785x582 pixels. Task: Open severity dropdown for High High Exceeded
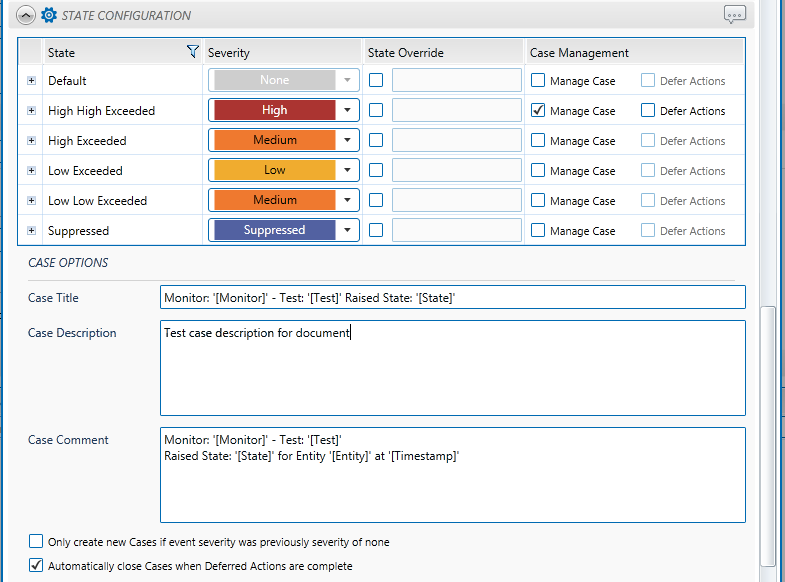348,111
